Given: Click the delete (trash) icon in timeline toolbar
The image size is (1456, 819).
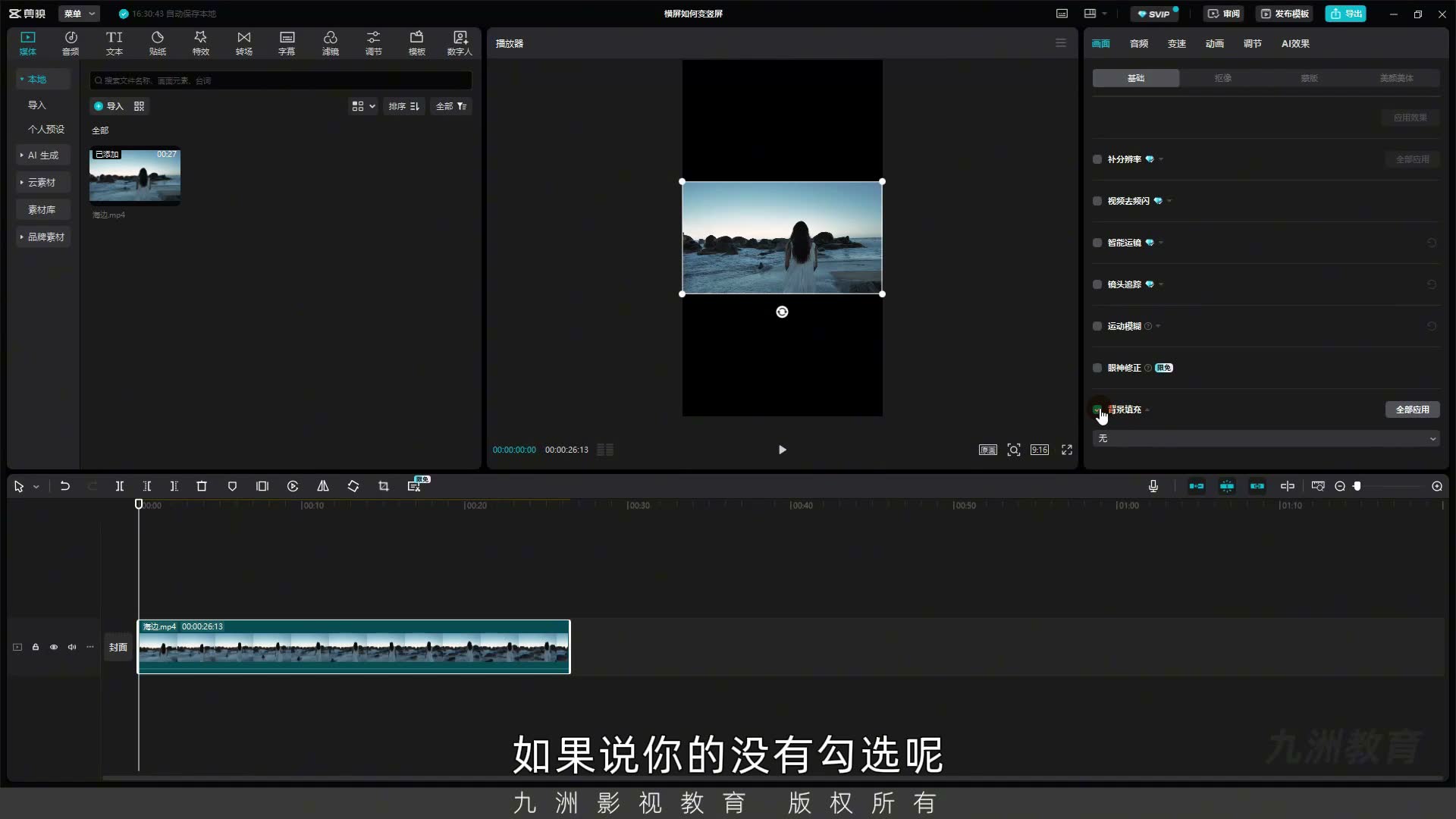Looking at the screenshot, I should click(x=202, y=486).
